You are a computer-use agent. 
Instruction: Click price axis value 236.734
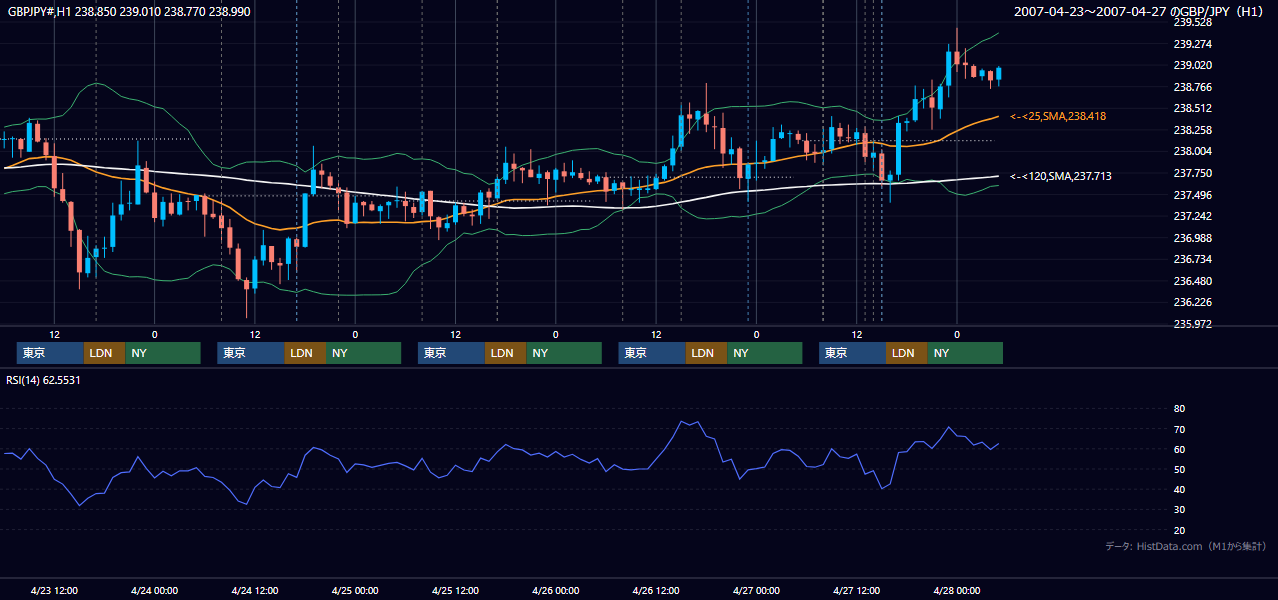pyautogui.click(x=1193, y=259)
